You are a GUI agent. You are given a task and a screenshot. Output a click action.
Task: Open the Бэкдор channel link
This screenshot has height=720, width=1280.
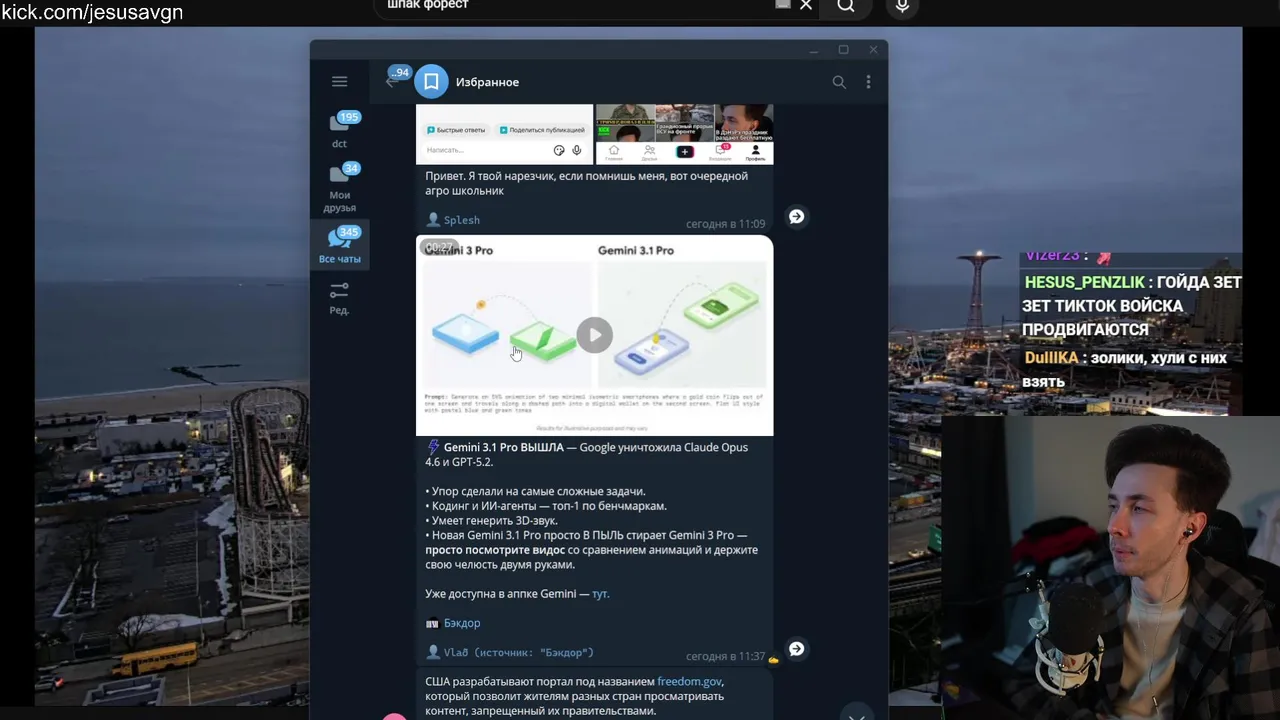pos(462,623)
